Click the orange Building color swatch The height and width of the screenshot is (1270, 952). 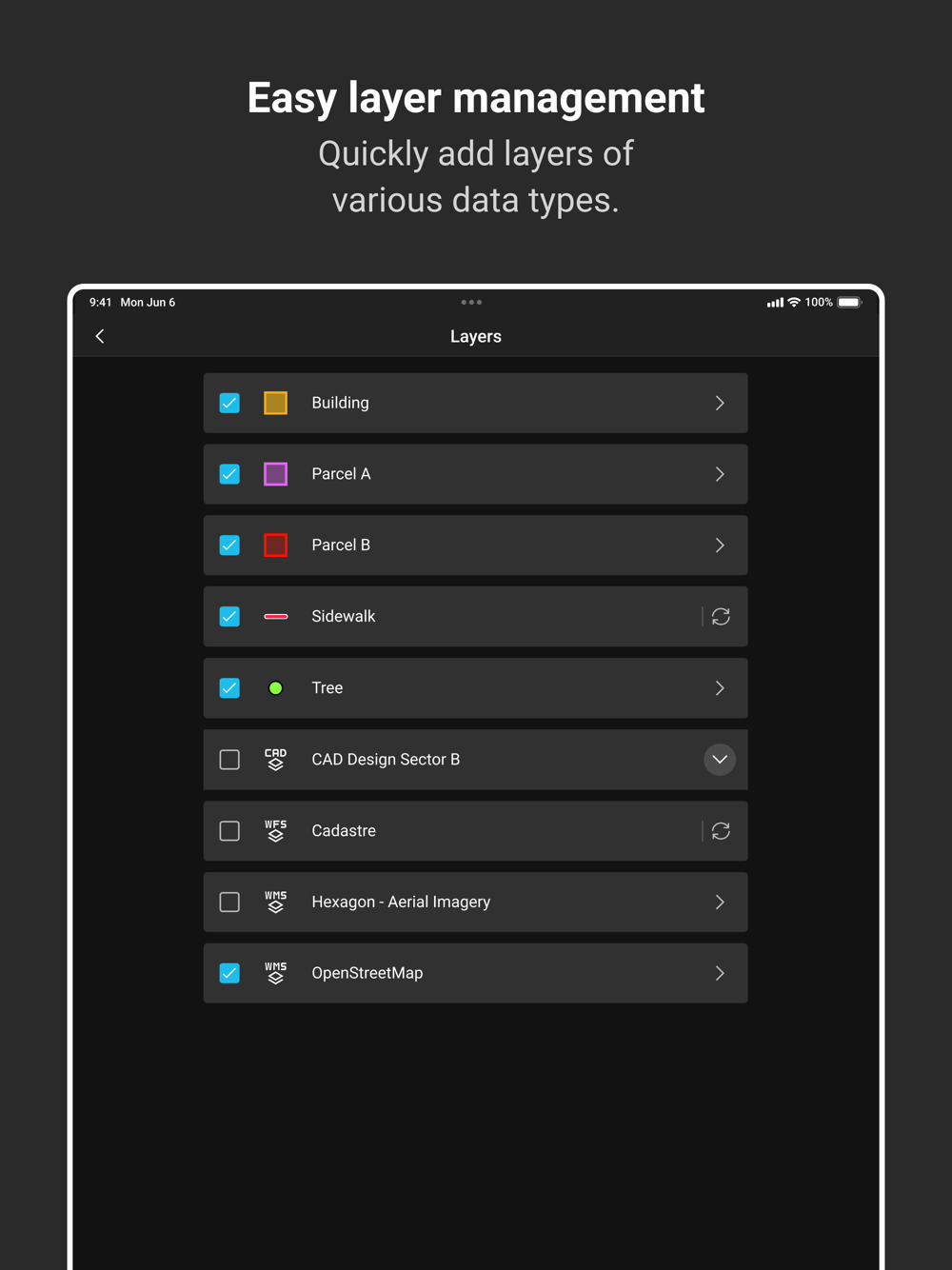(275, 403)
